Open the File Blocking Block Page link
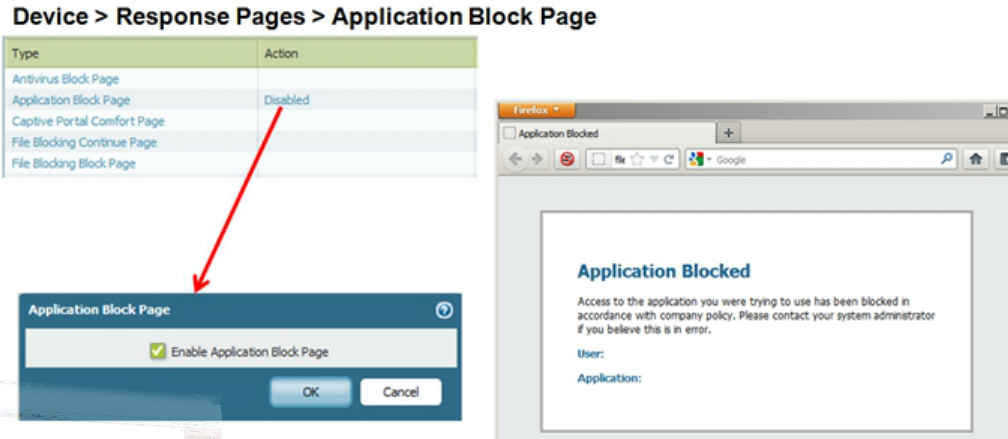Image resolution: width=1008 pixels, height=439 pixels. pyautogui.click(x=74, y=163)
